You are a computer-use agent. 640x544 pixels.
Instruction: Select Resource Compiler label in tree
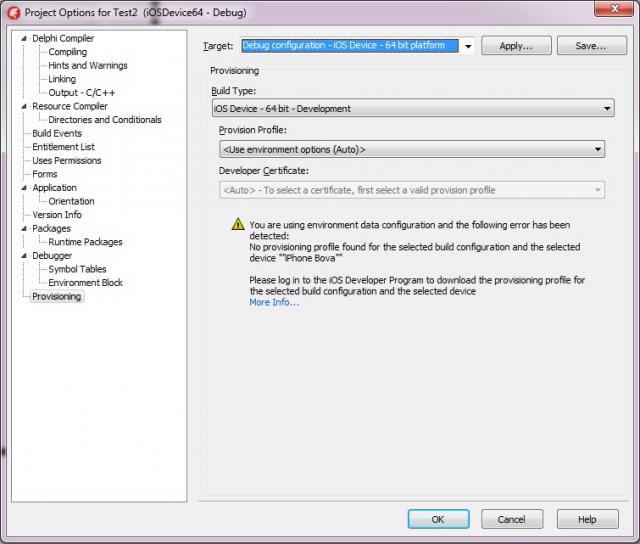point(70,106)
